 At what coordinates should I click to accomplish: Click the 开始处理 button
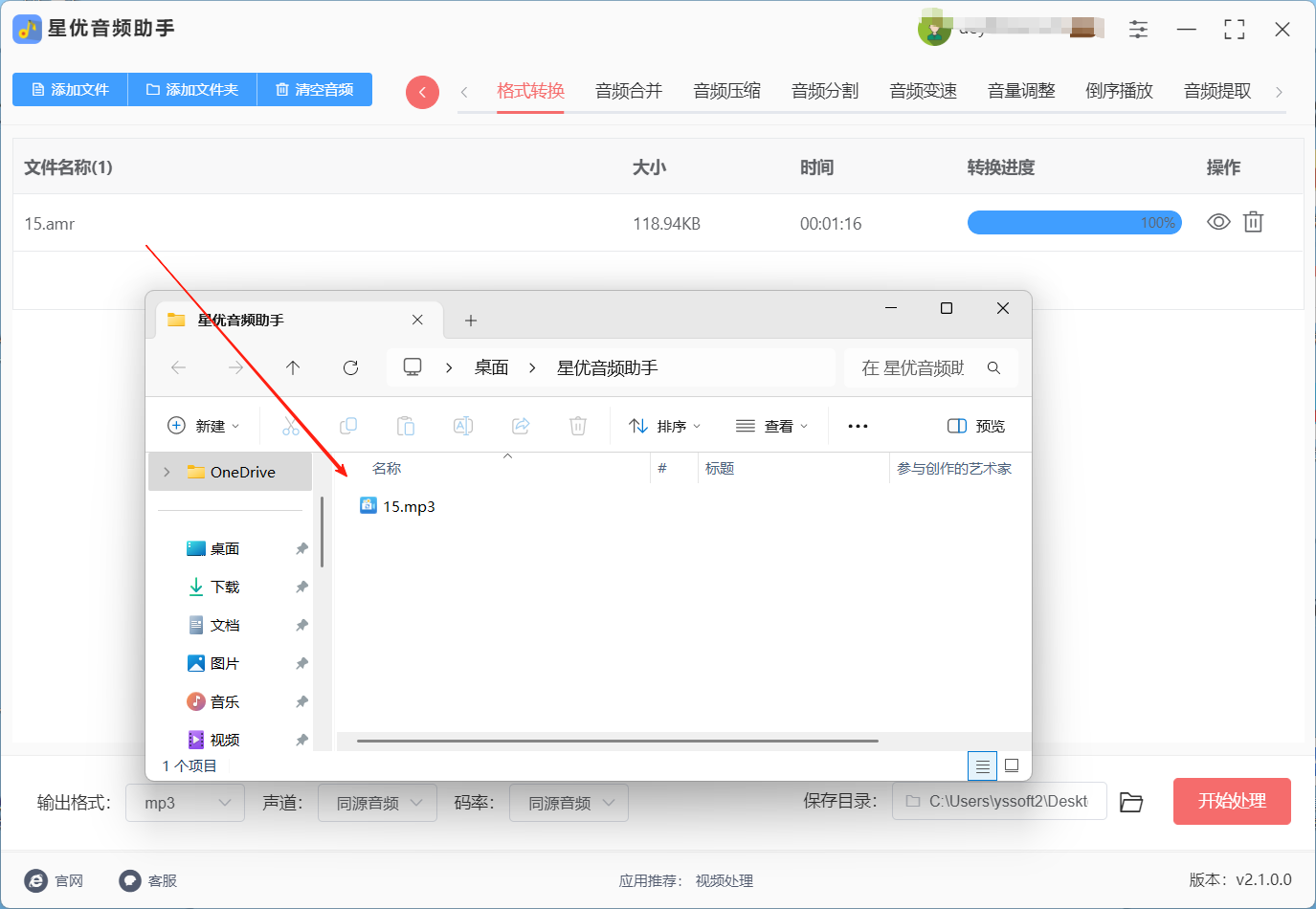tap(1232, 801)
